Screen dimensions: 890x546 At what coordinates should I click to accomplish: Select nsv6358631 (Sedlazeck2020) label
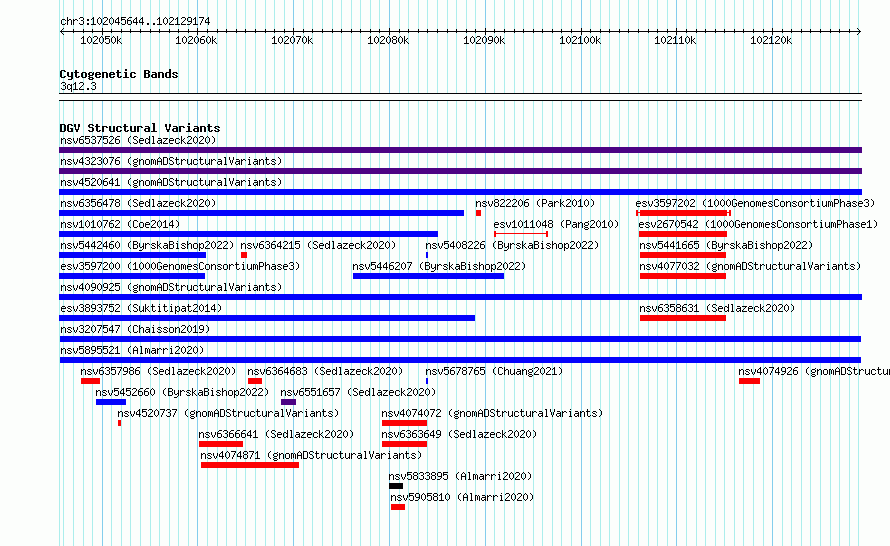pos(717,308)
